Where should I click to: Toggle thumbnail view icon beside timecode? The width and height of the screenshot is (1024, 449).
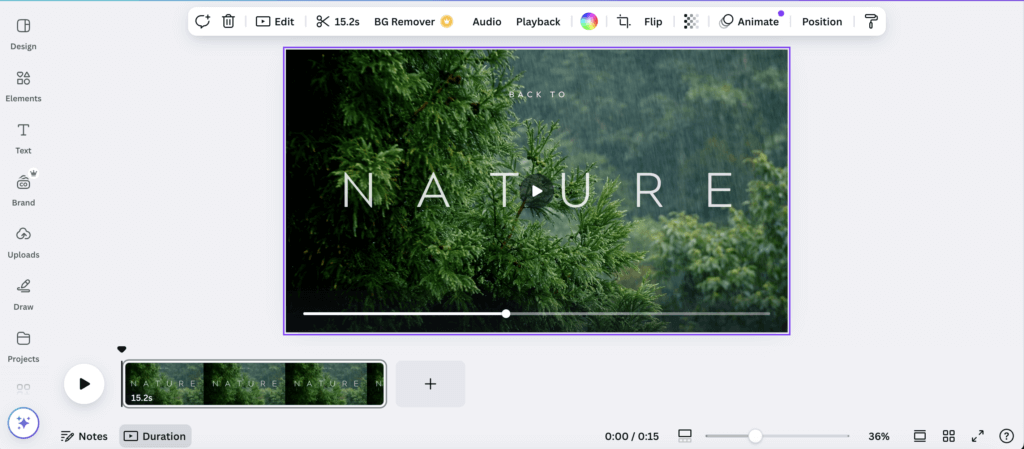[684, 436]
